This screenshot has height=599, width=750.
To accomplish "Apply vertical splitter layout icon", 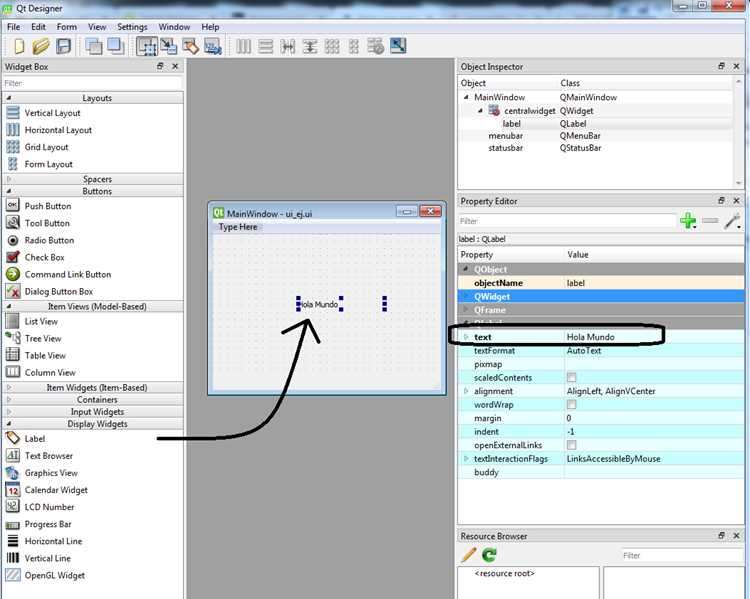I will tap(309, 46).
